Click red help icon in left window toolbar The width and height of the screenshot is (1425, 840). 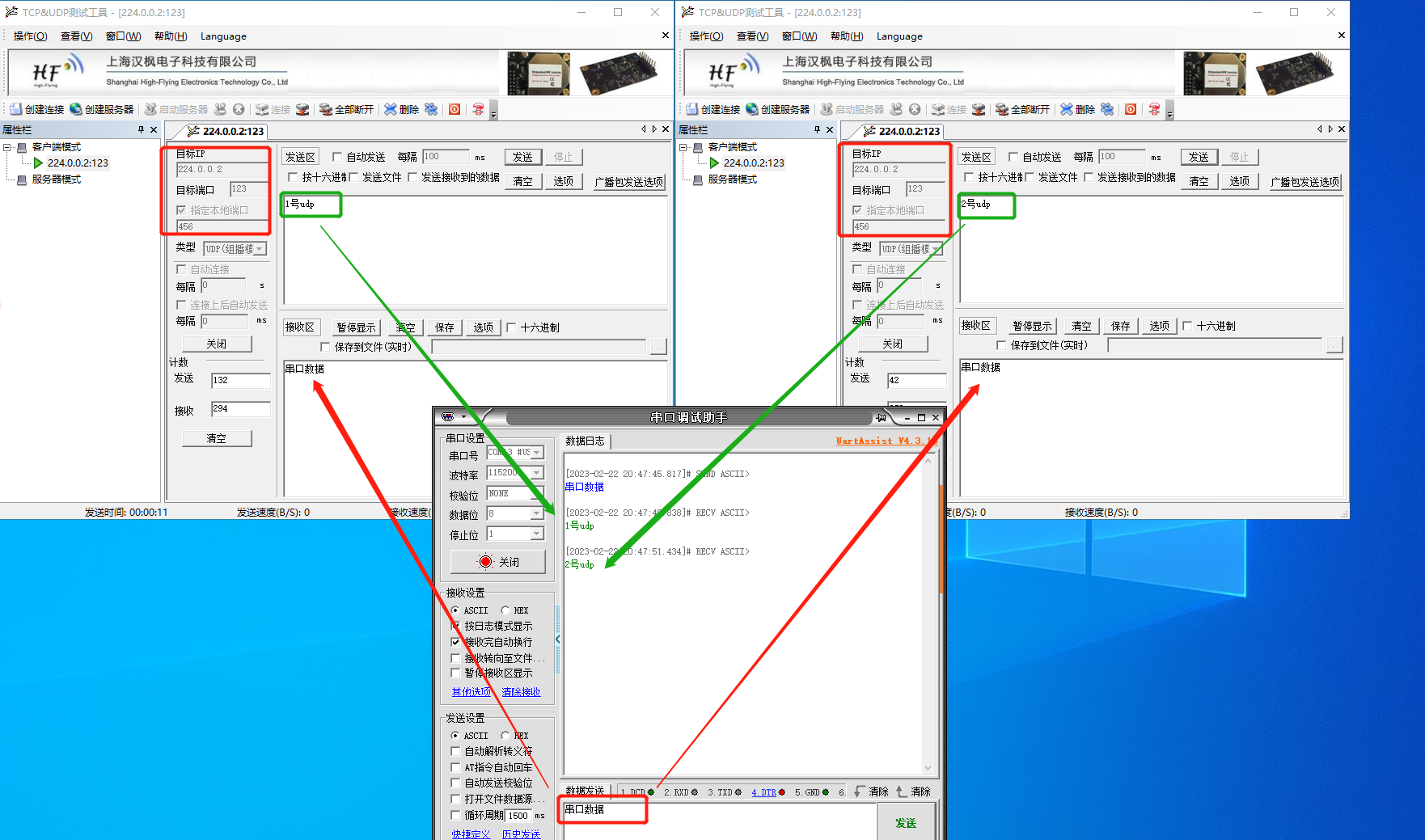[x=478, y=109]
